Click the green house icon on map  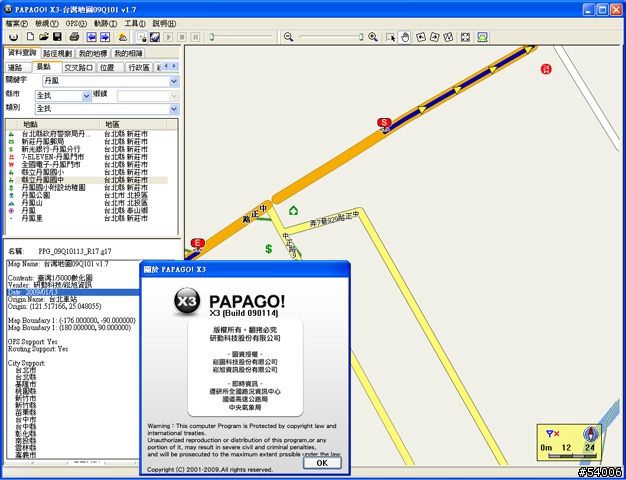coord(293,210)
